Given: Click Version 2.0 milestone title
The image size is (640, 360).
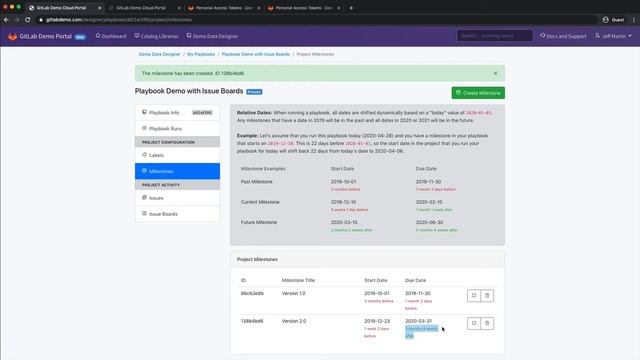Looking at the screenshot, I should [x=294, y=321].
